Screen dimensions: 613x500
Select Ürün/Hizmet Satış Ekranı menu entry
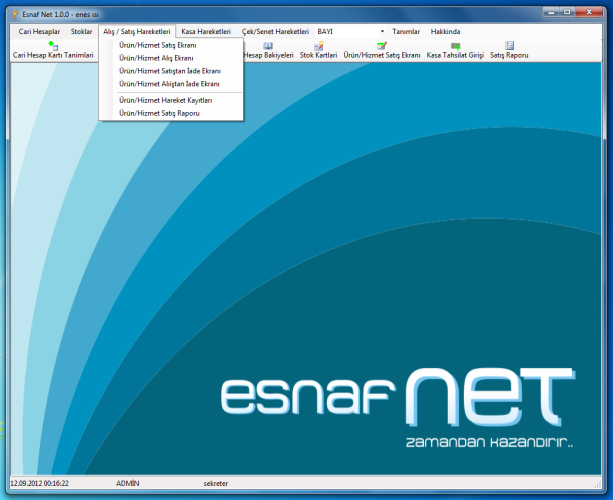click(x=171, y=45)
